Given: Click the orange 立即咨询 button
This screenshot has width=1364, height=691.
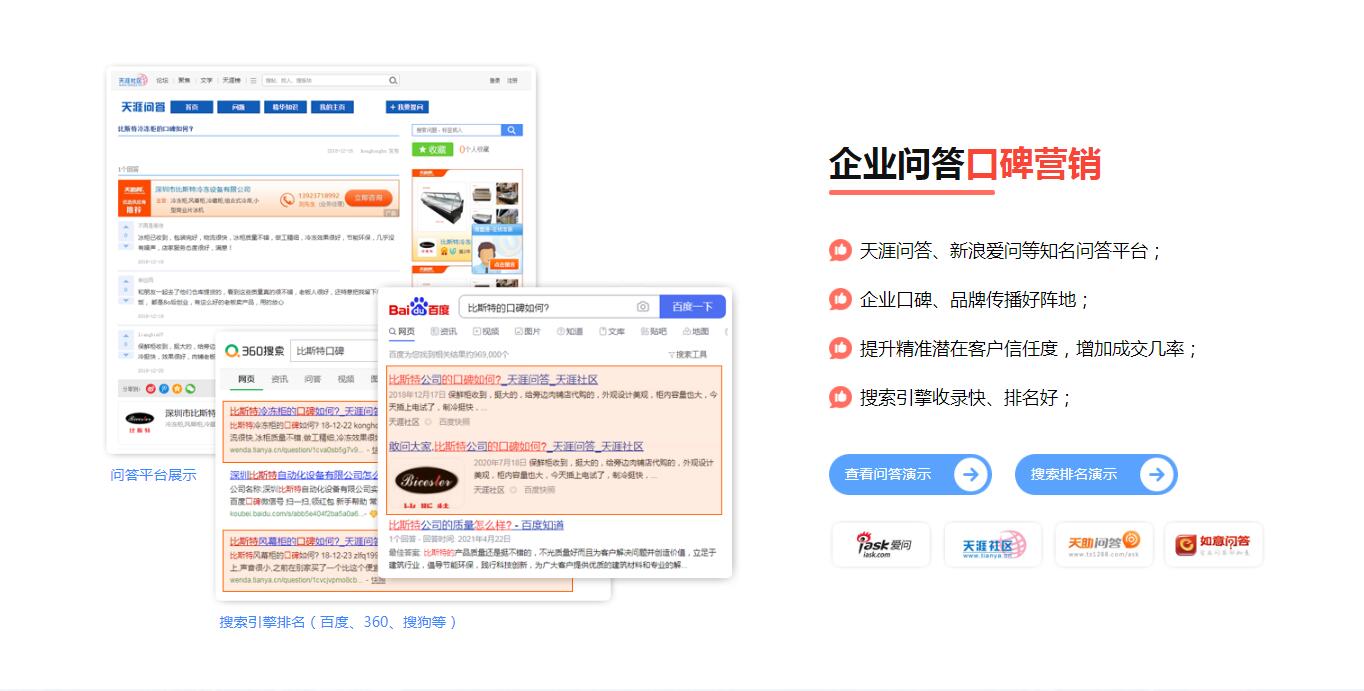Looking at the screenshot, I should (x=368, y=198).
